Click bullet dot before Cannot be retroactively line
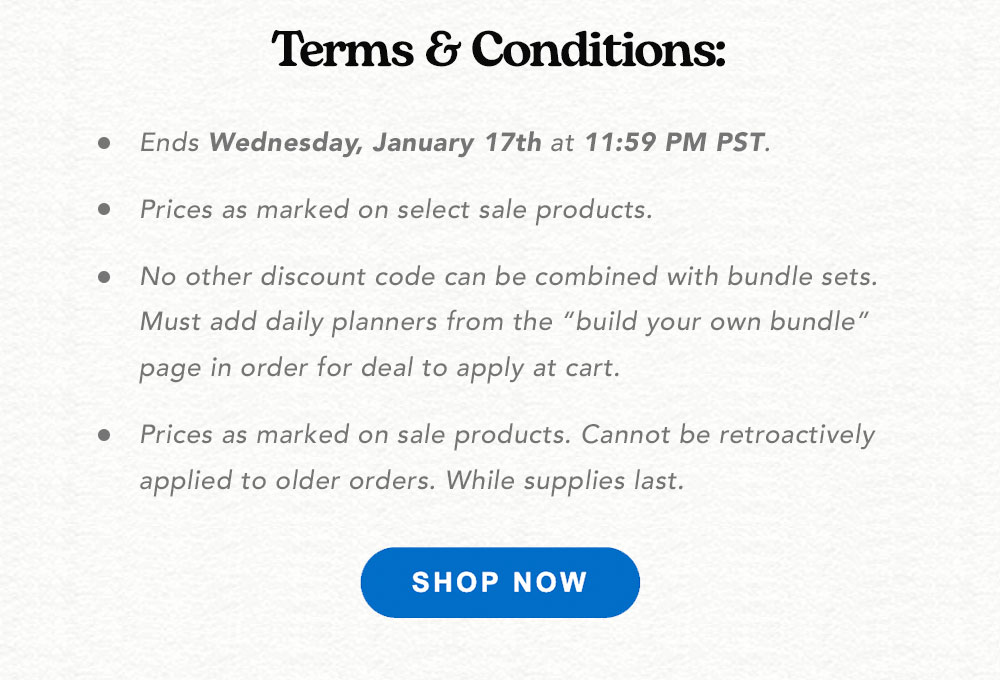The width and height of the screenshot is (1000, 680). click(x=104, y=435)
